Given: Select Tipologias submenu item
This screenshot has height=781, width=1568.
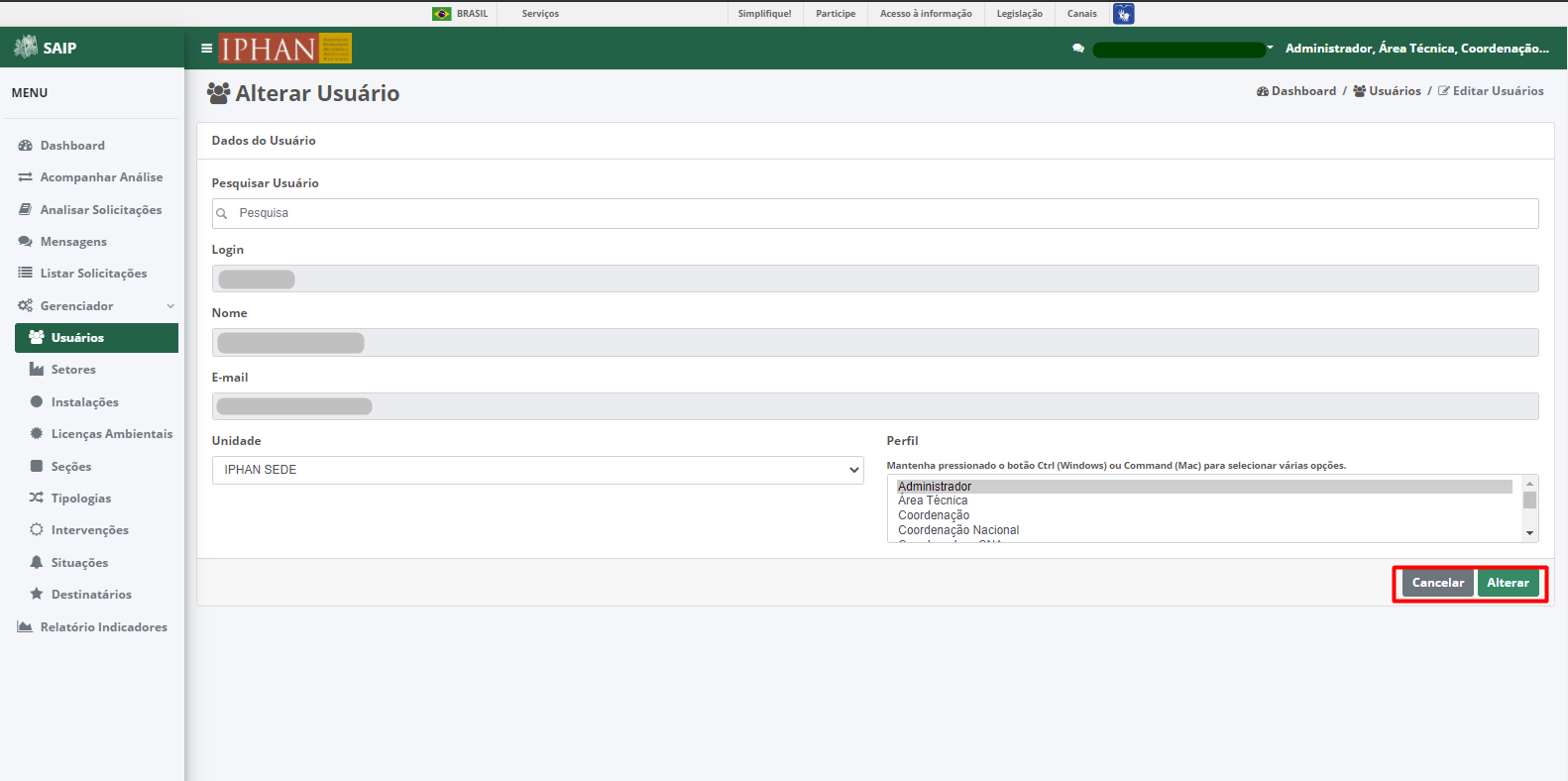Looking at the screenshot, I should [x=81, y=499].
